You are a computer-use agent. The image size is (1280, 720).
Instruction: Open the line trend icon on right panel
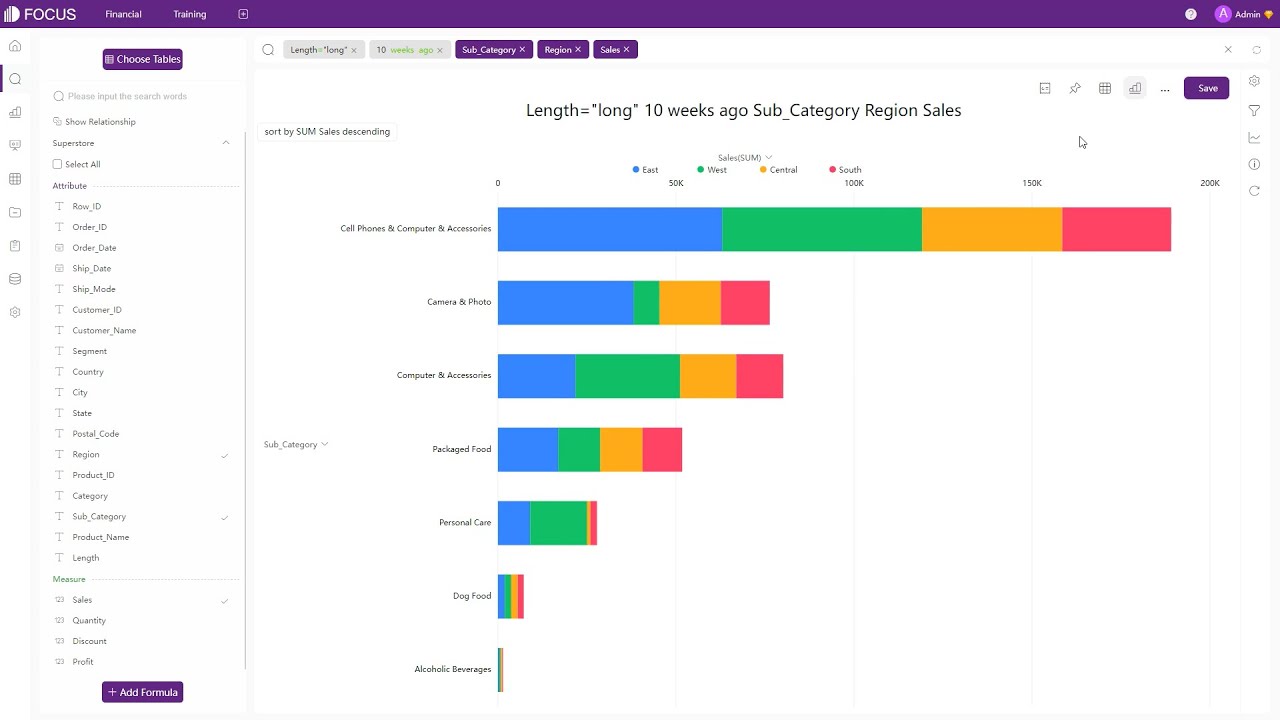click(1254, 138)
